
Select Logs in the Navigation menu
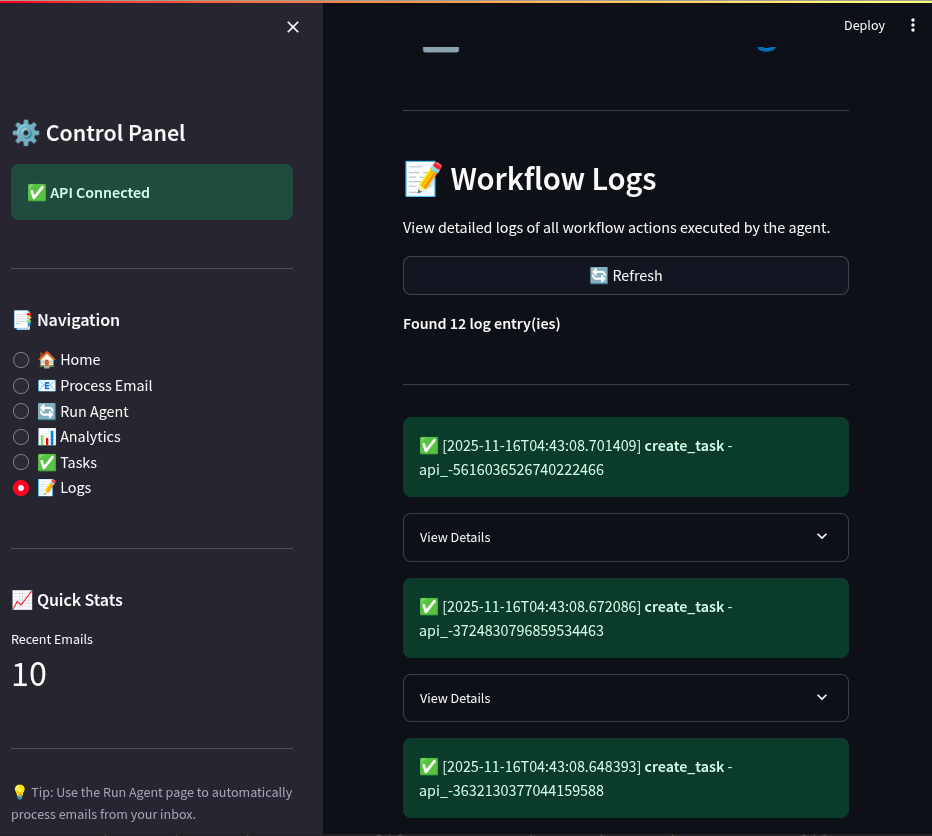[21, 487]
